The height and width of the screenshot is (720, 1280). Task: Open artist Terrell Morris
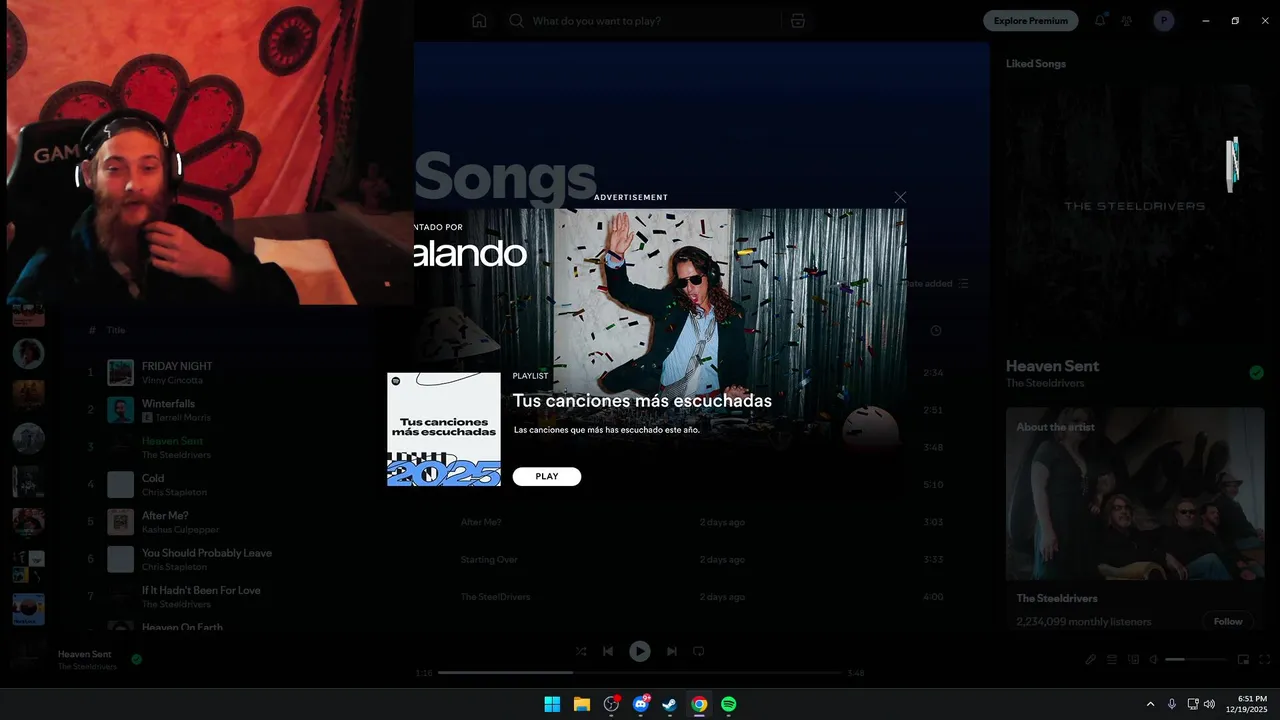click(182, 417)
